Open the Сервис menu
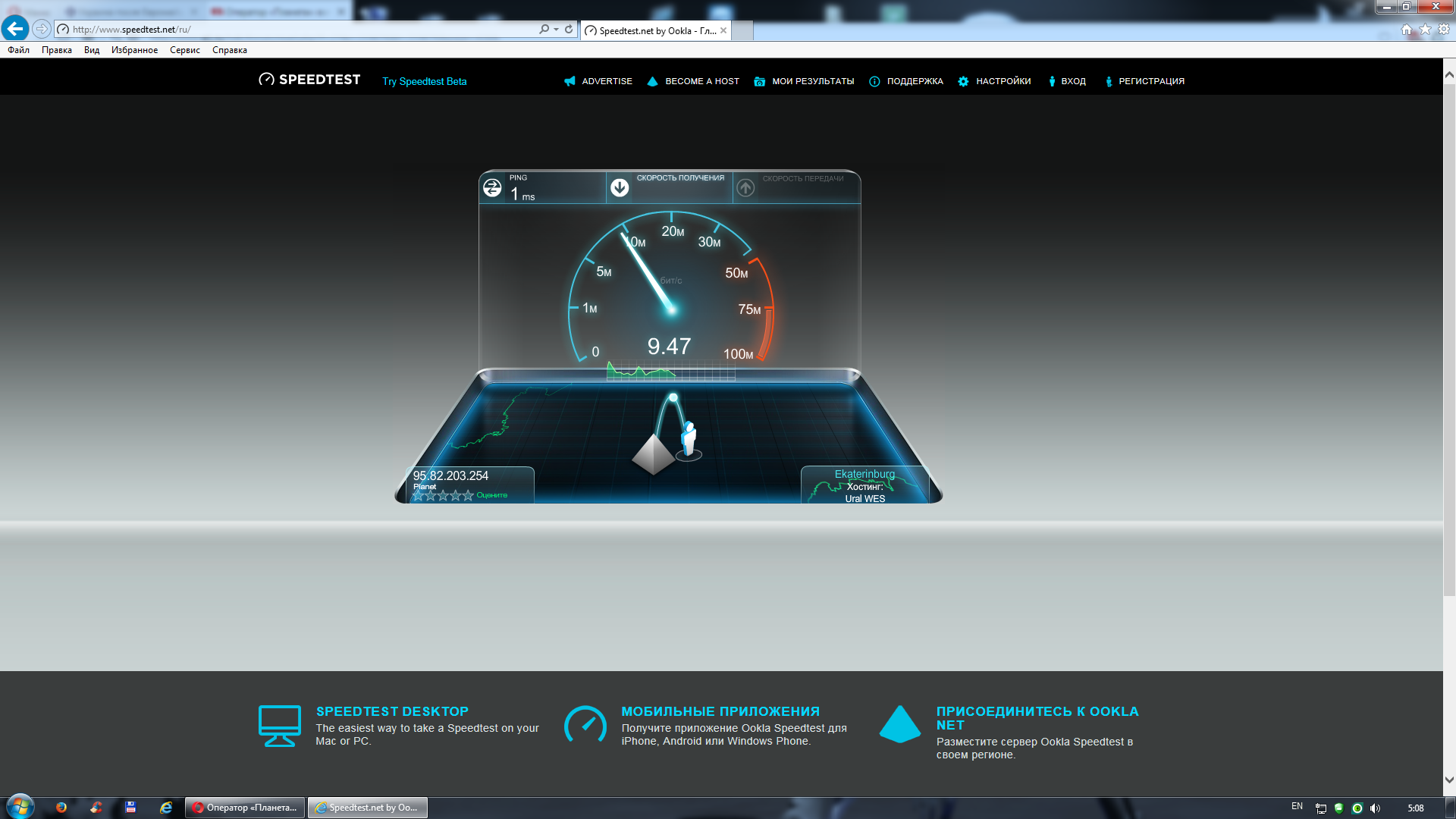This screenshot has width=1456, height=819. tap(184, 50)
